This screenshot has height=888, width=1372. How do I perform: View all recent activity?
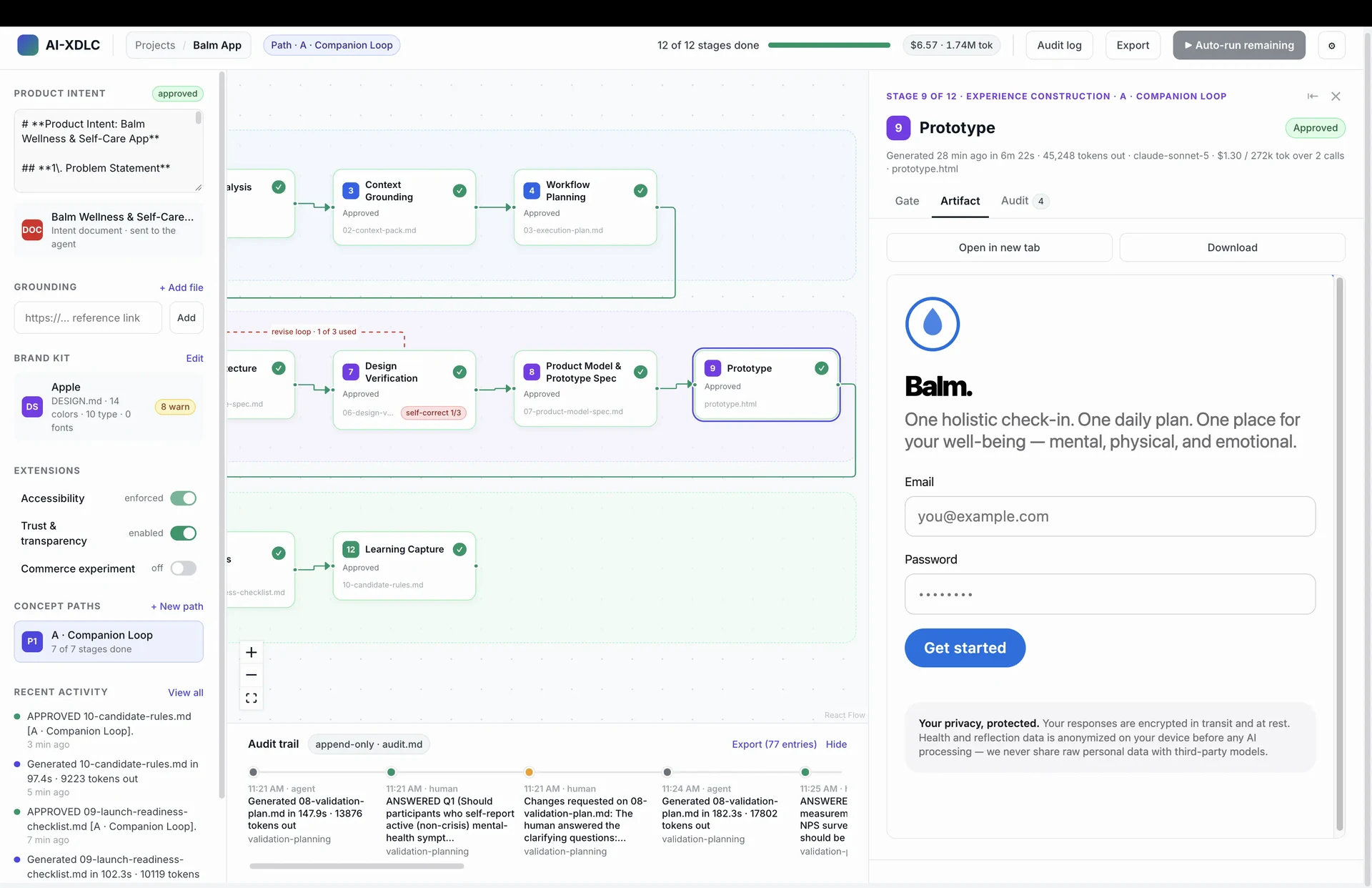click(x=185, y=693)
